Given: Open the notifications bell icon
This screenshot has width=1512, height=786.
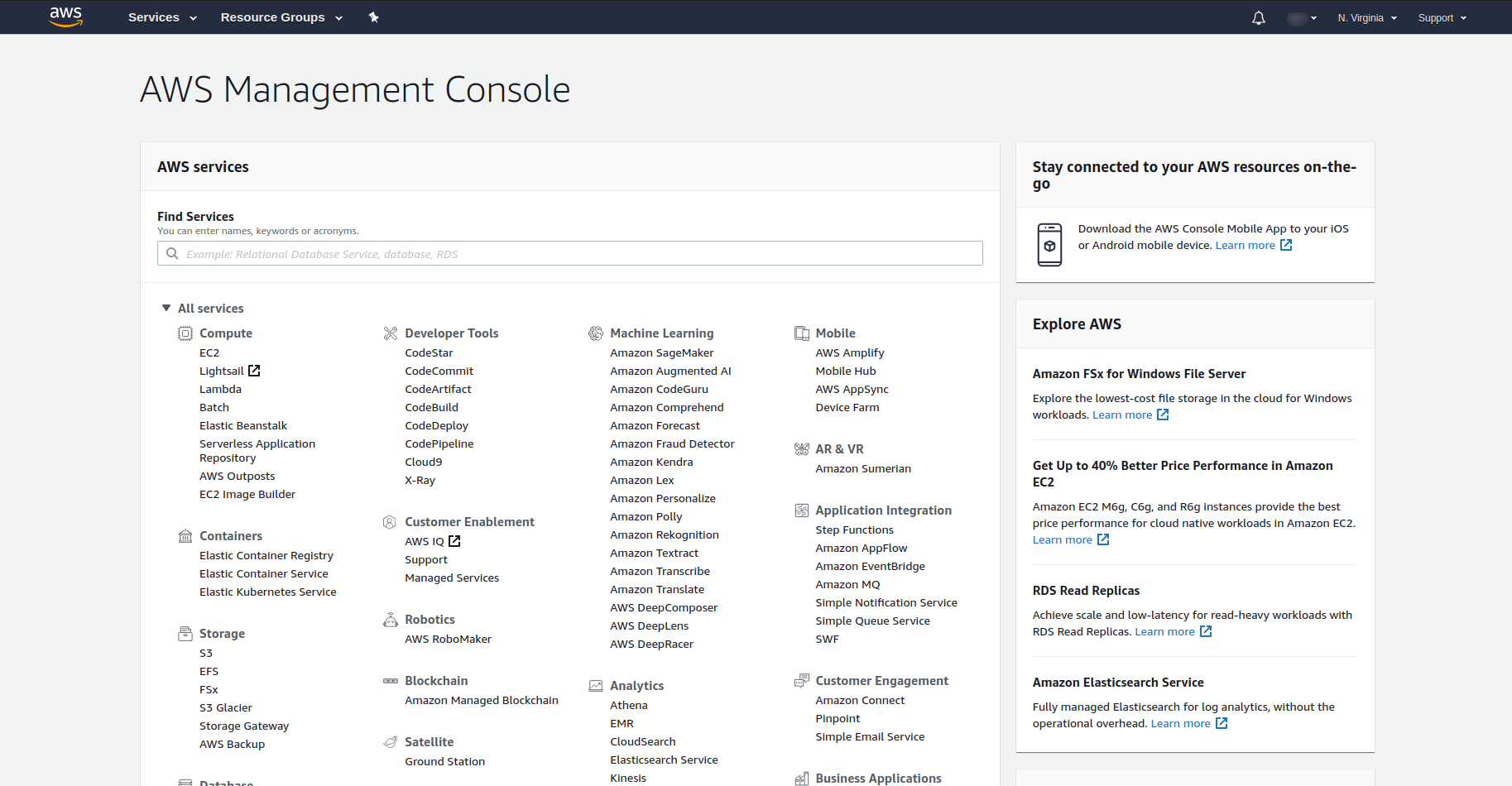Looking at the screenshot, I should [x=1259, y=17].
